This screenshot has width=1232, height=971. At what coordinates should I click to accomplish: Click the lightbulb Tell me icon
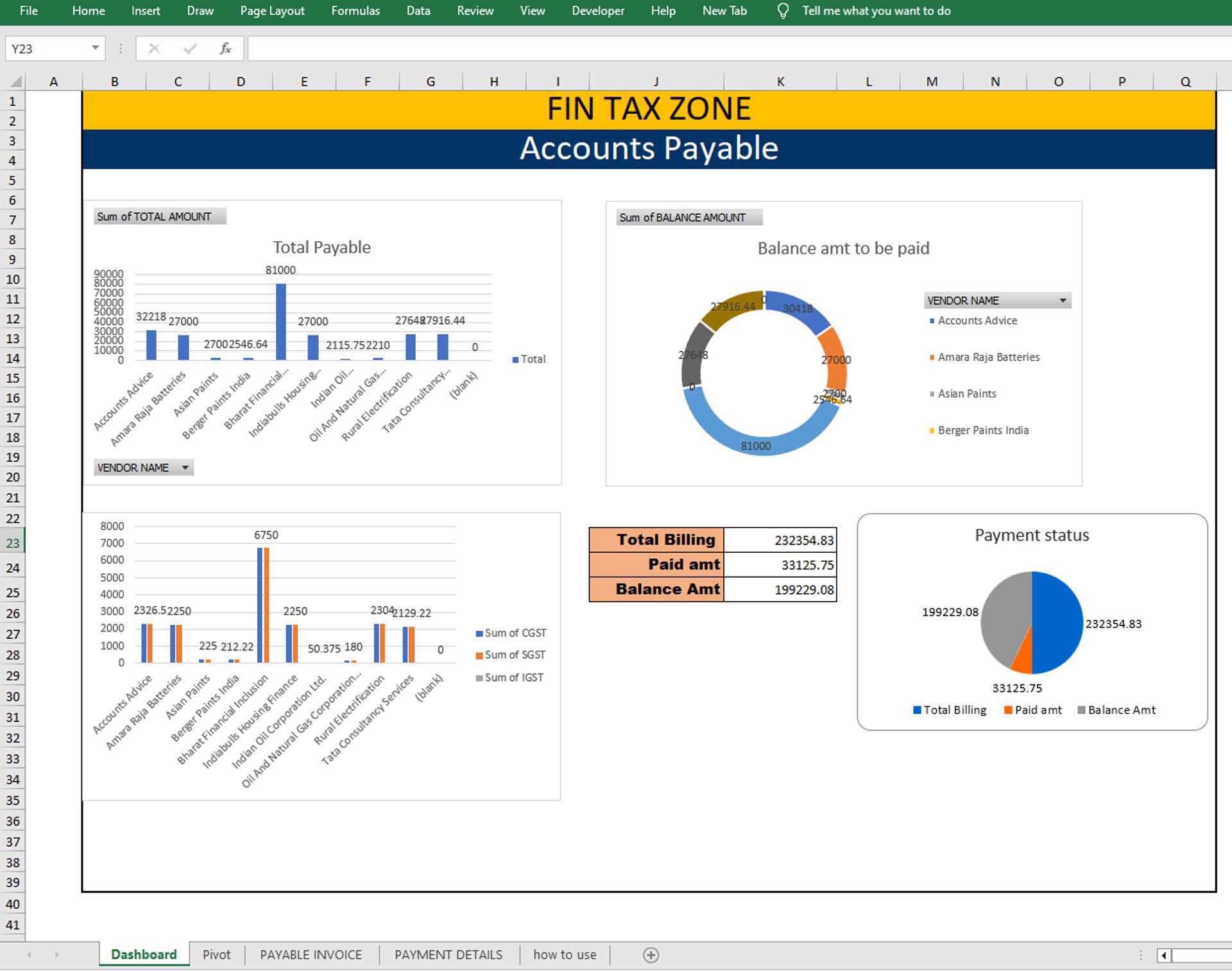coord(782,11)
